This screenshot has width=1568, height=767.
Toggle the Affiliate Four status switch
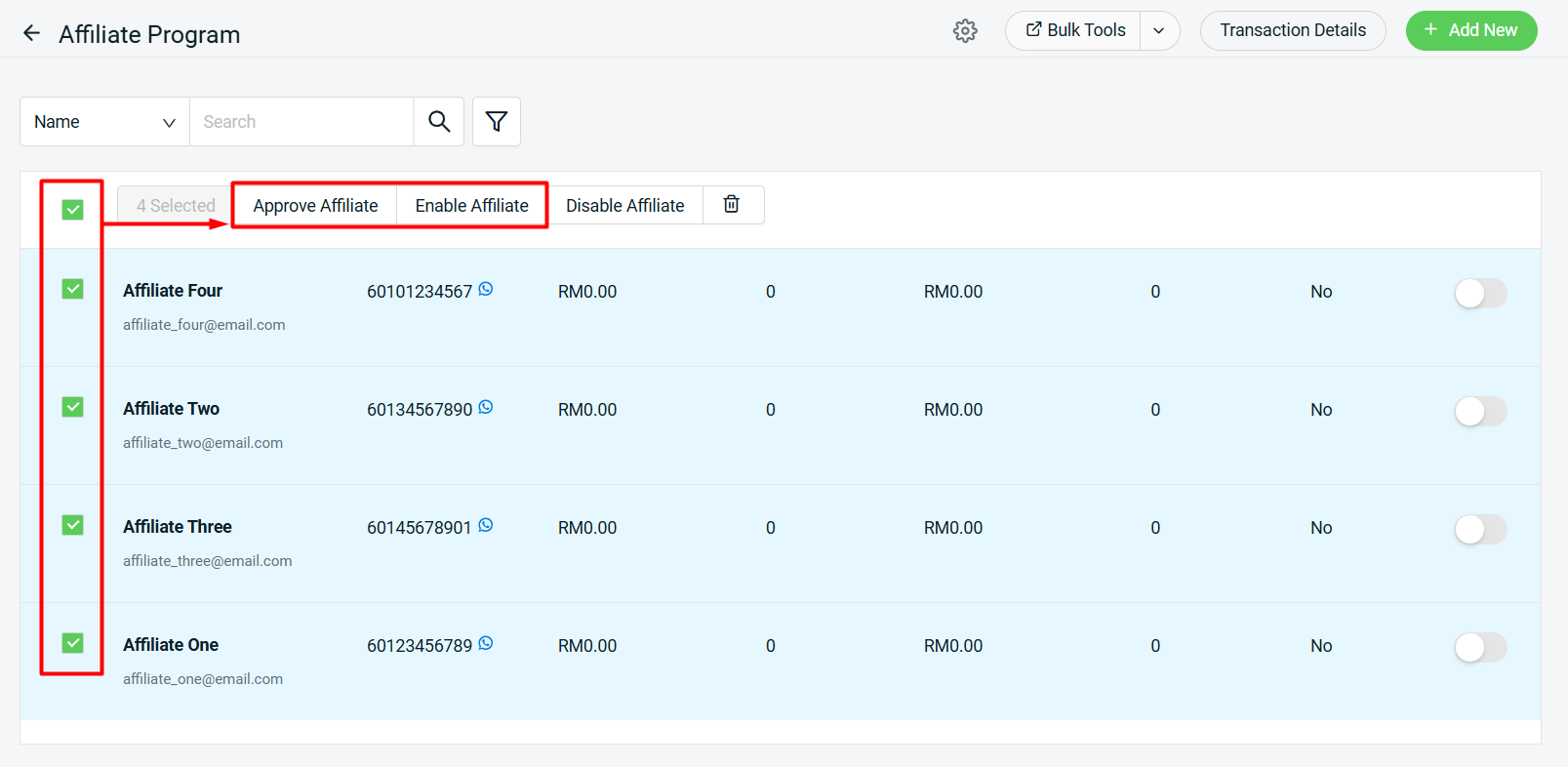1480,293
